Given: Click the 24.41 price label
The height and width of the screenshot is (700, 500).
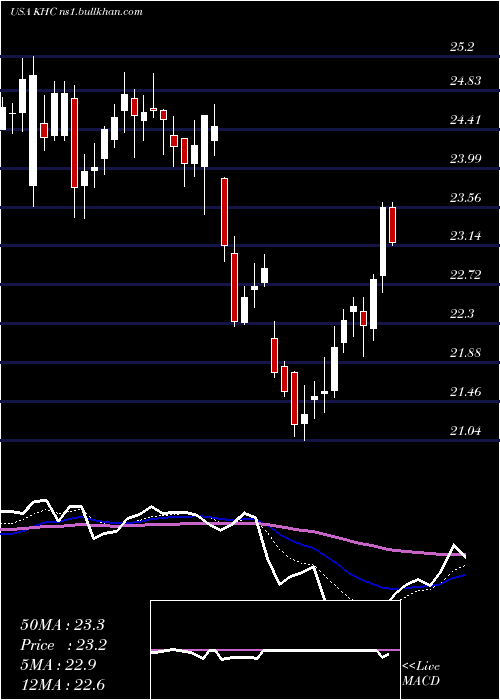Looking at the screenshot, I should [x=466, y=120].
